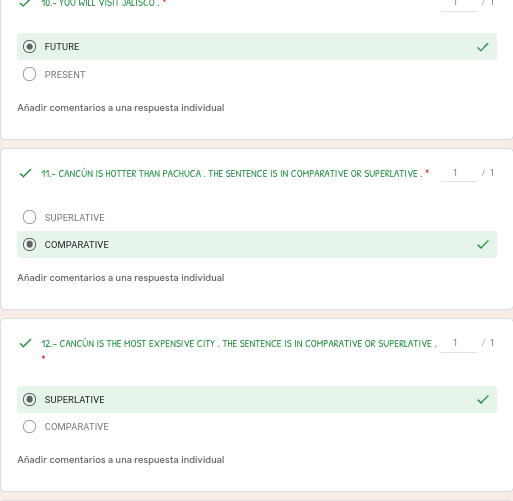Screen dimensions: 513x501
Task: Click correct-mark icon left of question 10 title
Action: coord(25,3)
